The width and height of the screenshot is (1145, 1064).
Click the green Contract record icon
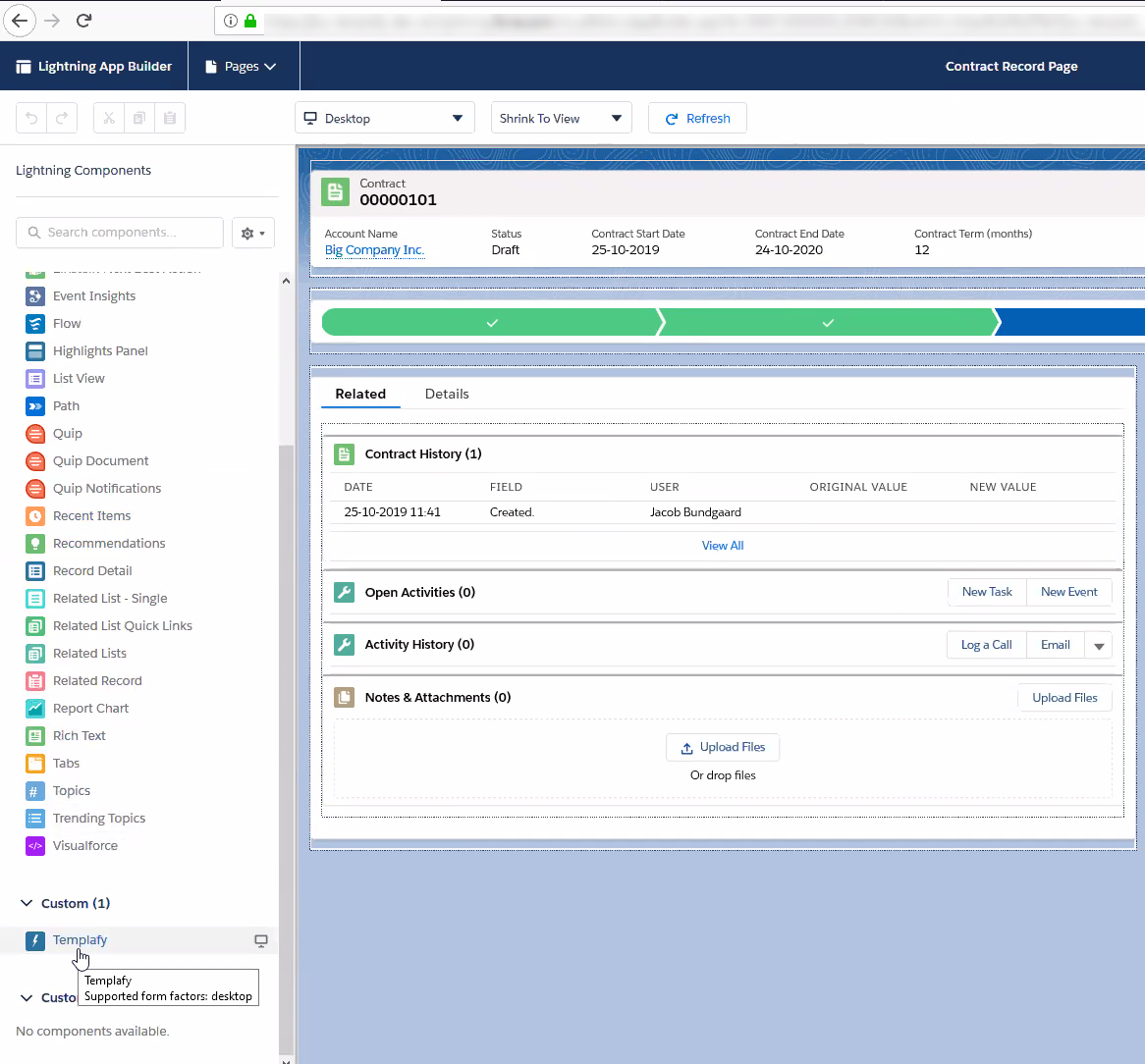coord(335,192)
